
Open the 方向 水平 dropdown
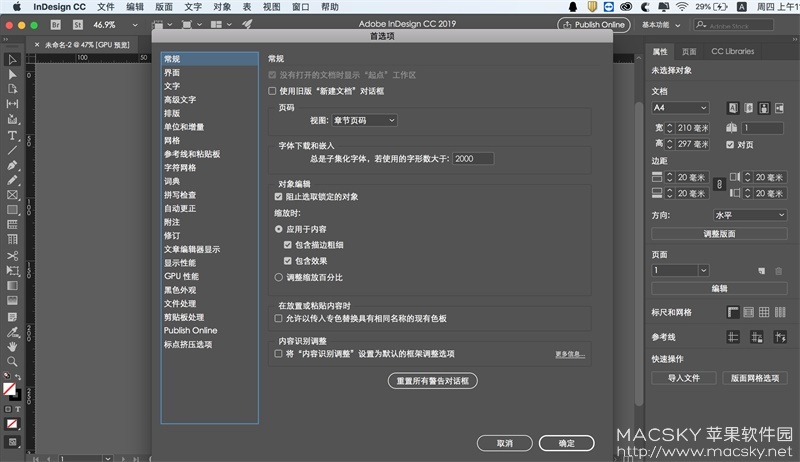click(750, 215)
